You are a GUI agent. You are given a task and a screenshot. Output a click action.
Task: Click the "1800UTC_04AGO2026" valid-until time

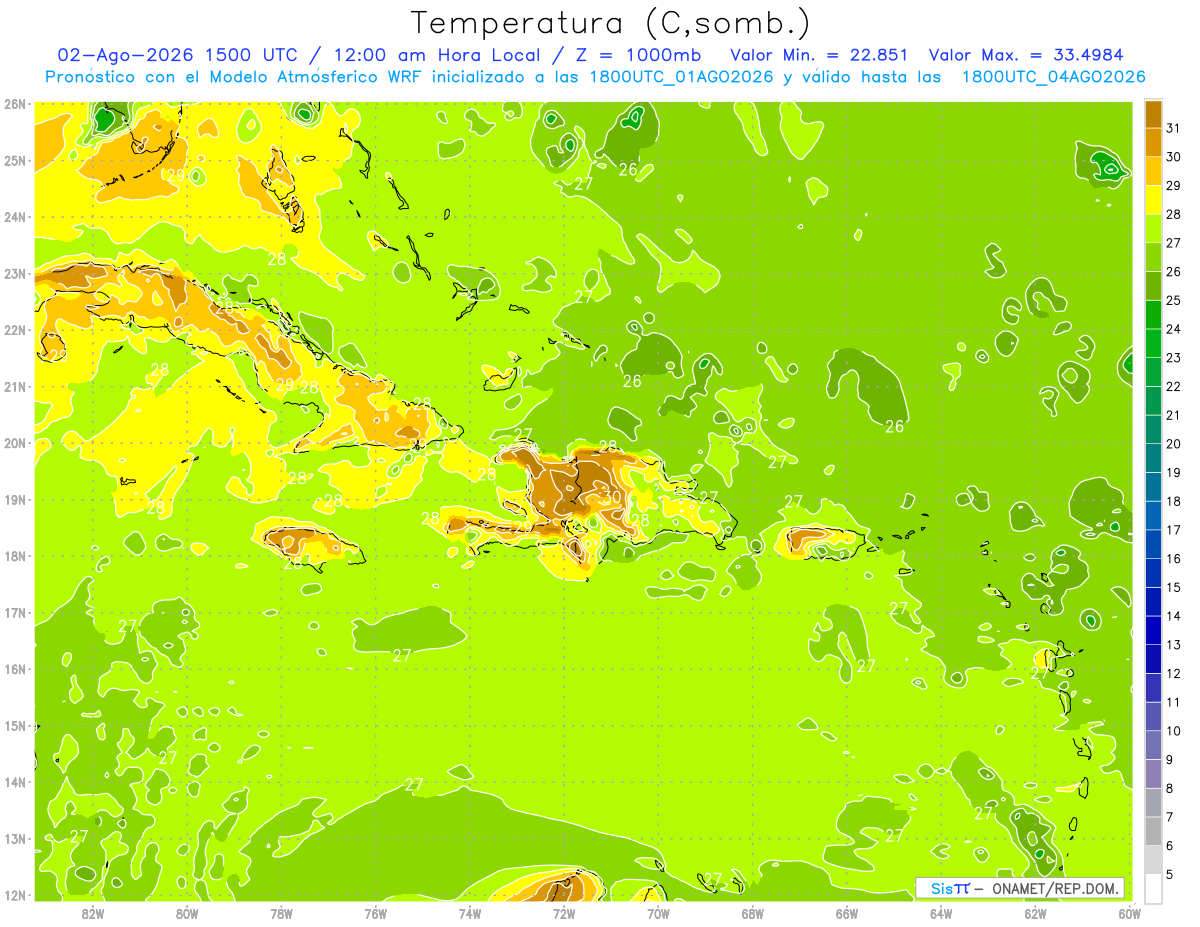click(x=1053, y=77)
